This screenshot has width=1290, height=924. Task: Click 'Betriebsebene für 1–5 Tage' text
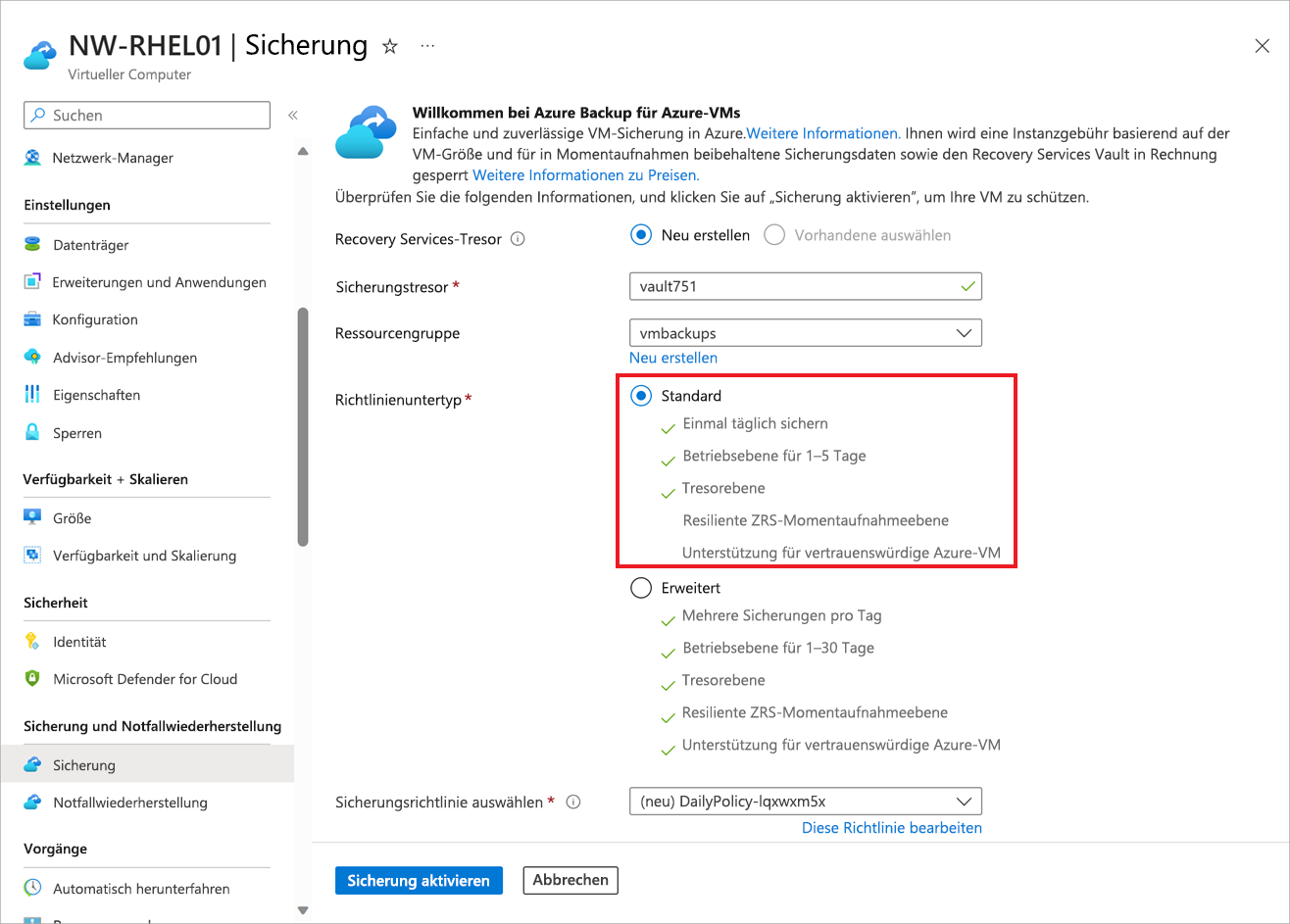pos(774,456)
